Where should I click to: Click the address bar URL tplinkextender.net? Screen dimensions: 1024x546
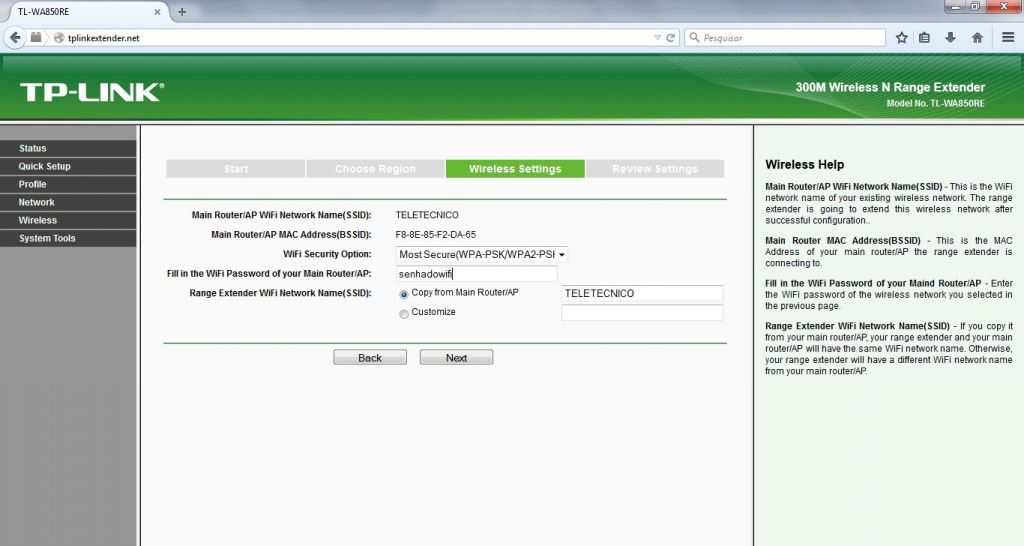[104, 38]
